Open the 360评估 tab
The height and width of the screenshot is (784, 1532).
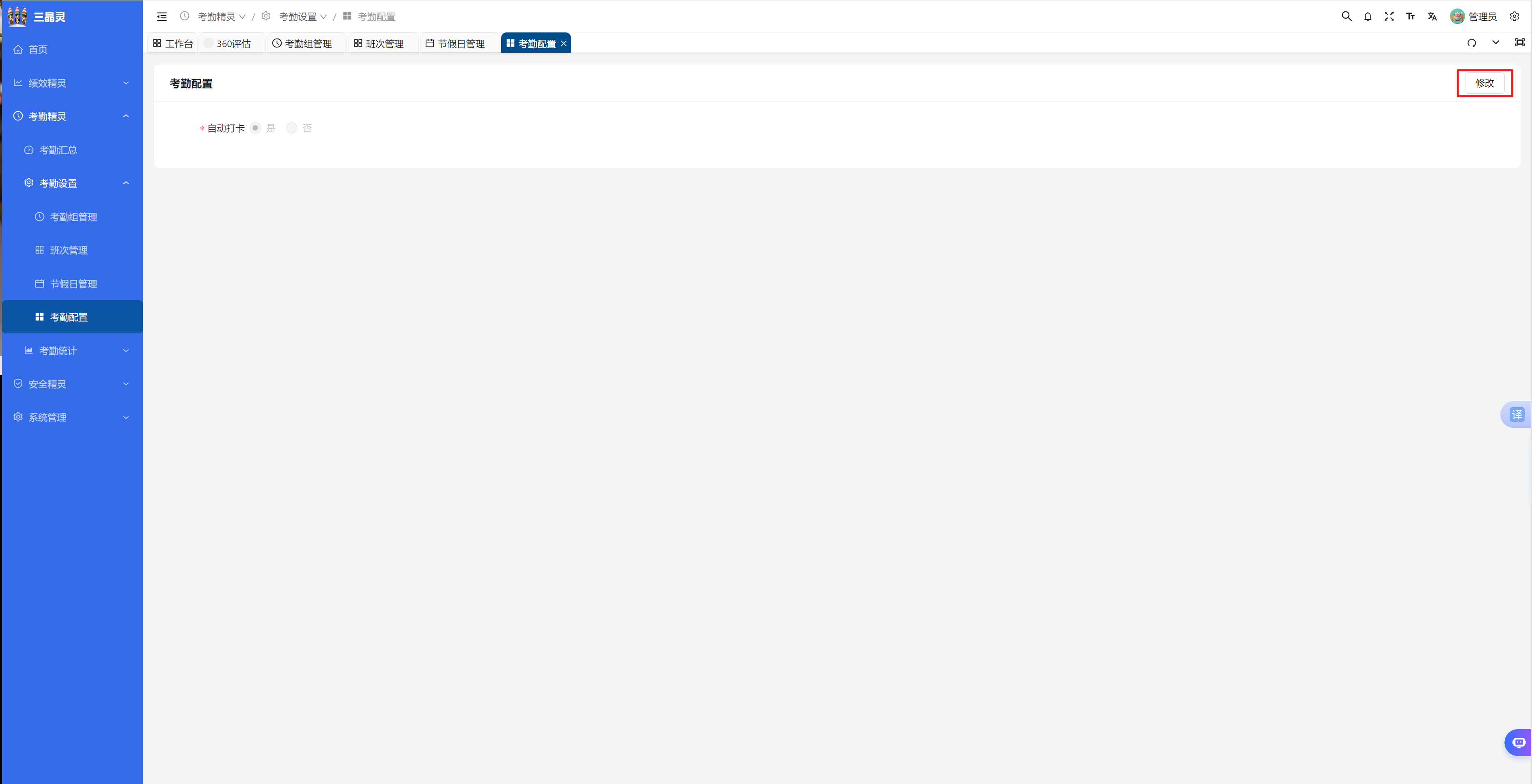point(233,43)
